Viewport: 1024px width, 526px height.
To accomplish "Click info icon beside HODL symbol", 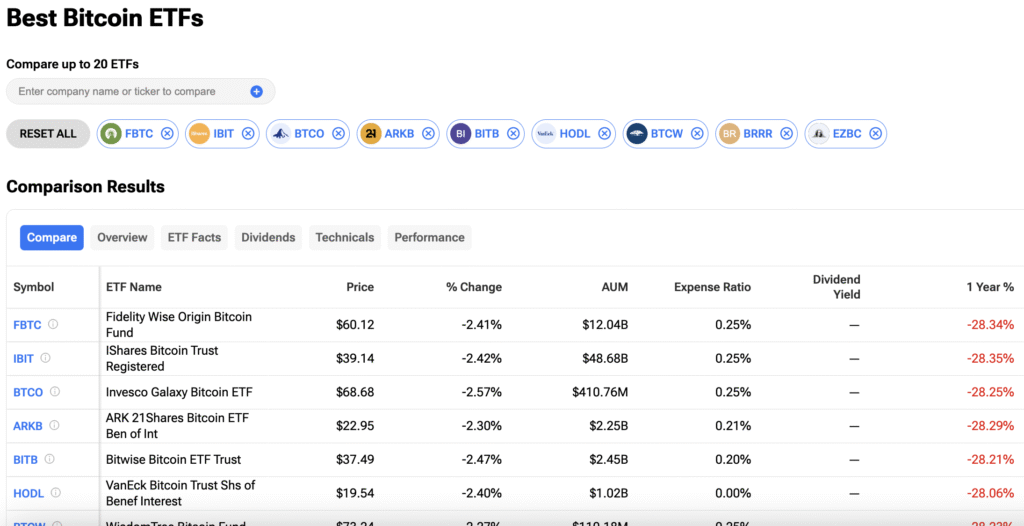I will (56, 493).
